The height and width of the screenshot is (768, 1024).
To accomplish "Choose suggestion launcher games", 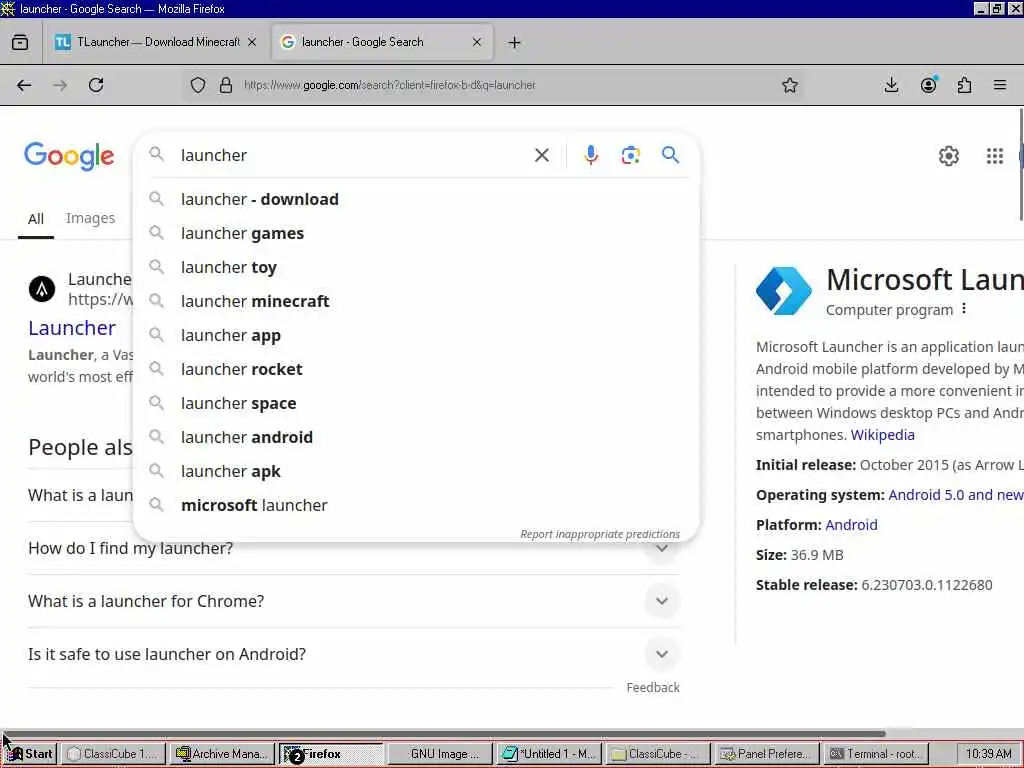I will click(x=416, y=233).
